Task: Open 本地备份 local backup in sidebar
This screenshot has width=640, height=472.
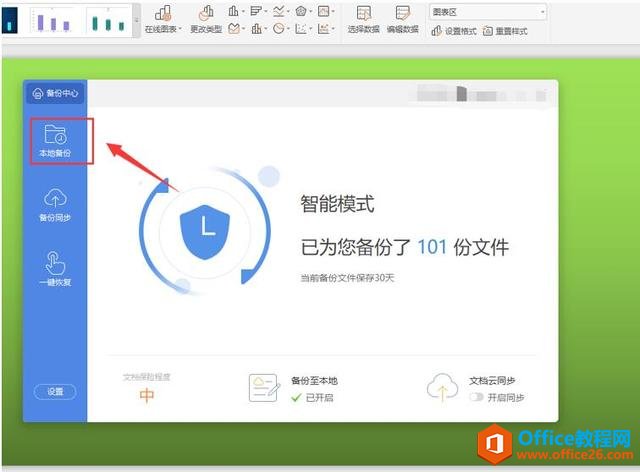Action: click(x=55, y=141)
